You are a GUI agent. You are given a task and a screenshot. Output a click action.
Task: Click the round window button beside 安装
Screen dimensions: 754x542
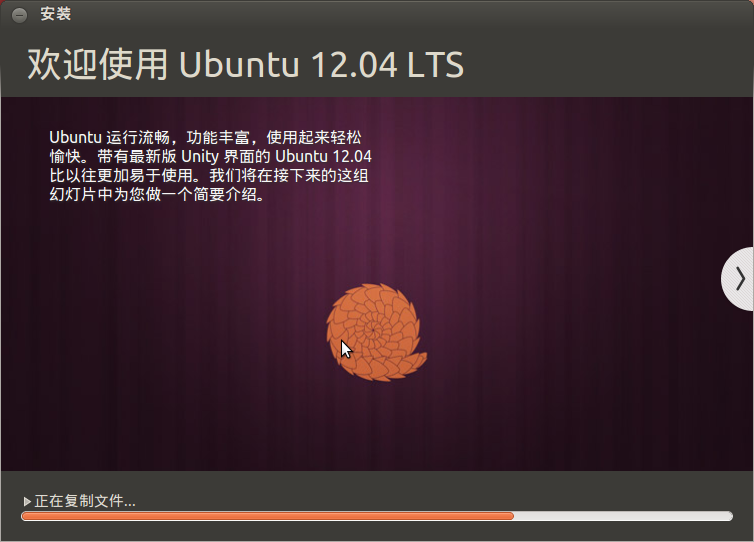[x=19, y=15]
